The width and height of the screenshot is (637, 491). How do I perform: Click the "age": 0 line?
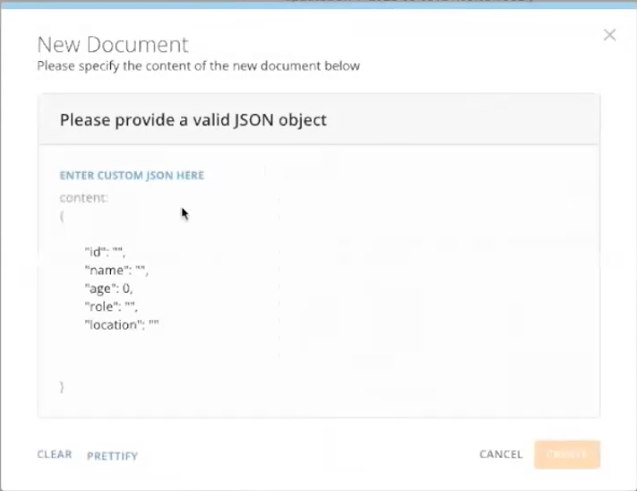pyautogui.click(x=108, y=288)
